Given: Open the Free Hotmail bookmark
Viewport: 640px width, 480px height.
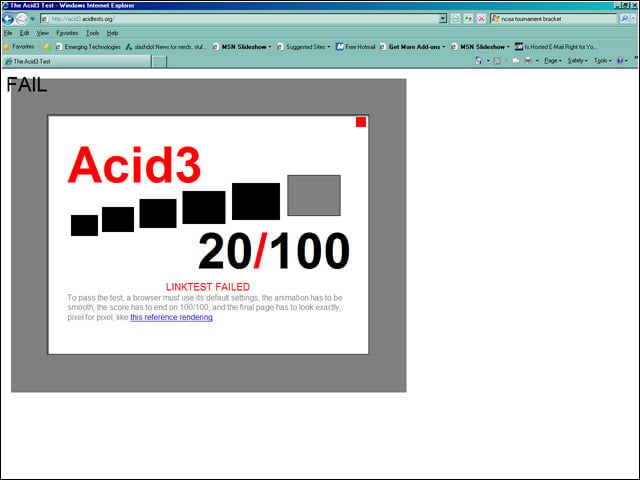Looking at the screenshot, I should tap(356, 47).
